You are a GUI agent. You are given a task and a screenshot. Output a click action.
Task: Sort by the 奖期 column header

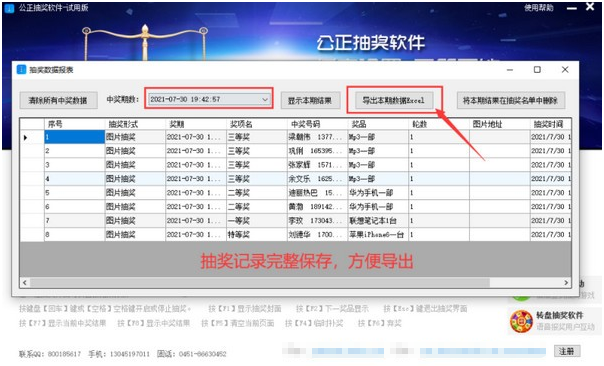pyautogui.click(x=196, y=124)
